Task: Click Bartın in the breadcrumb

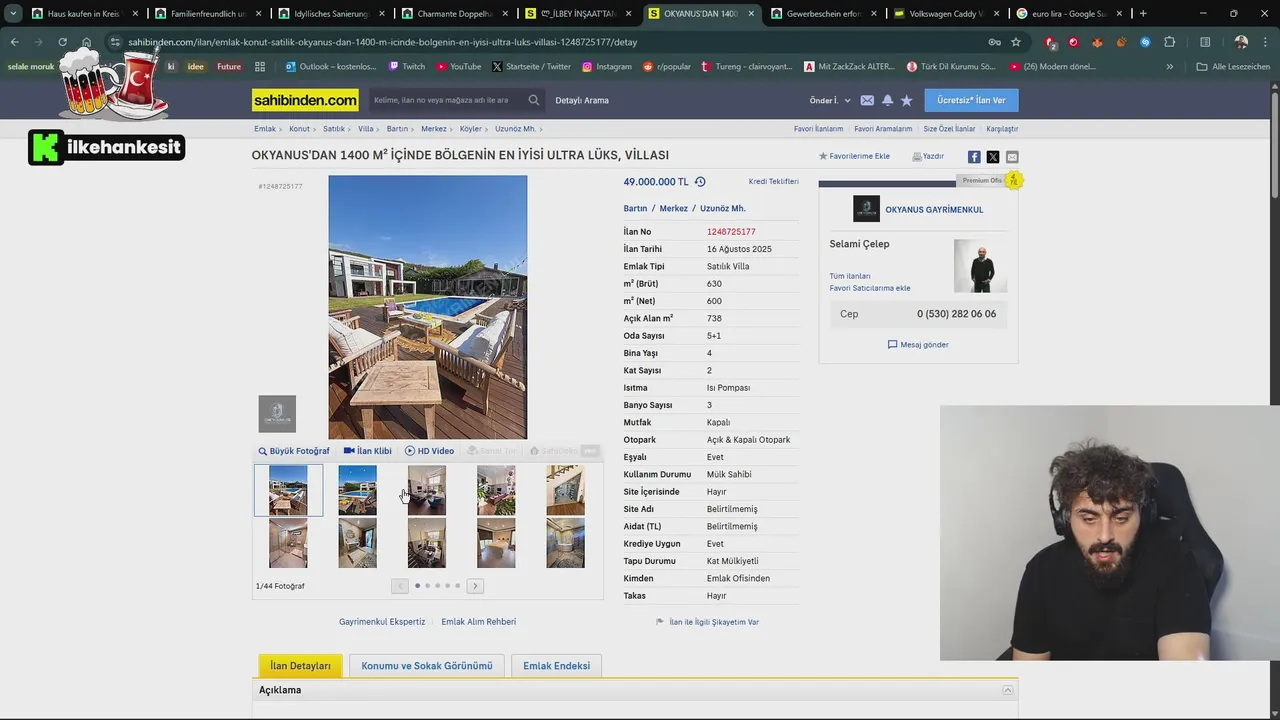Action: (397, 129)
